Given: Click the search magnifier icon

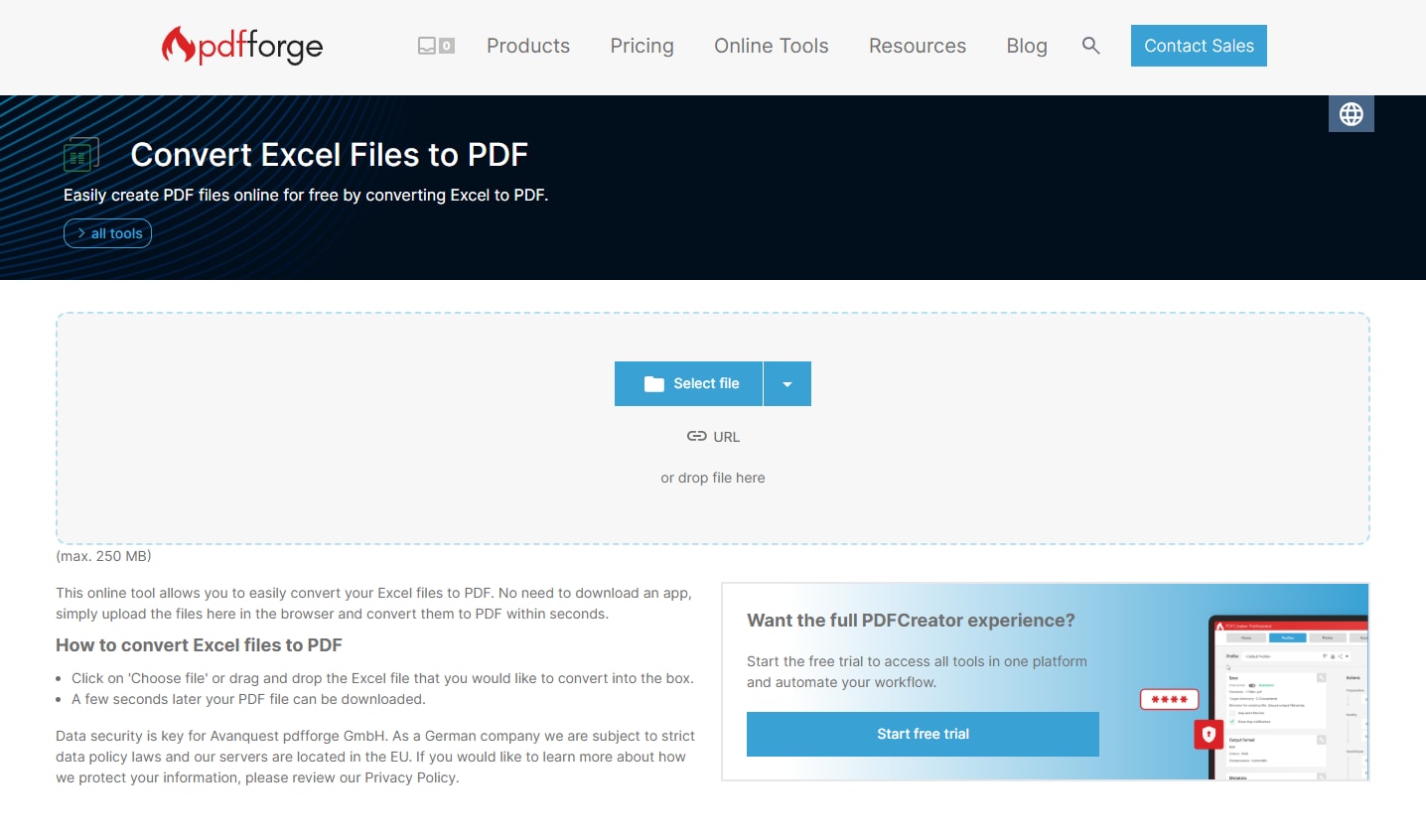Looking at the screenshot, I should pyautogui.click(x=1090, y=46).
